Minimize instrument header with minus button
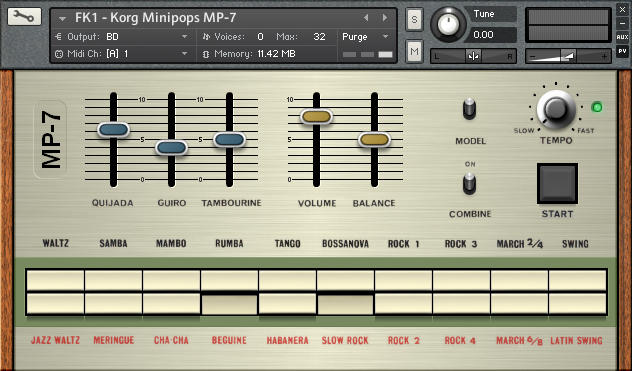 point(622,23)
